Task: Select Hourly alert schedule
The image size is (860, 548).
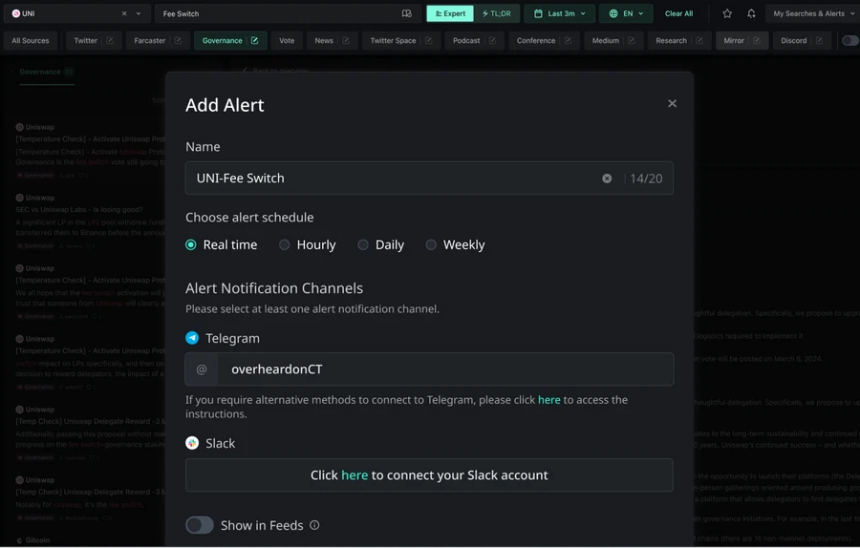Action: [284, 245]
